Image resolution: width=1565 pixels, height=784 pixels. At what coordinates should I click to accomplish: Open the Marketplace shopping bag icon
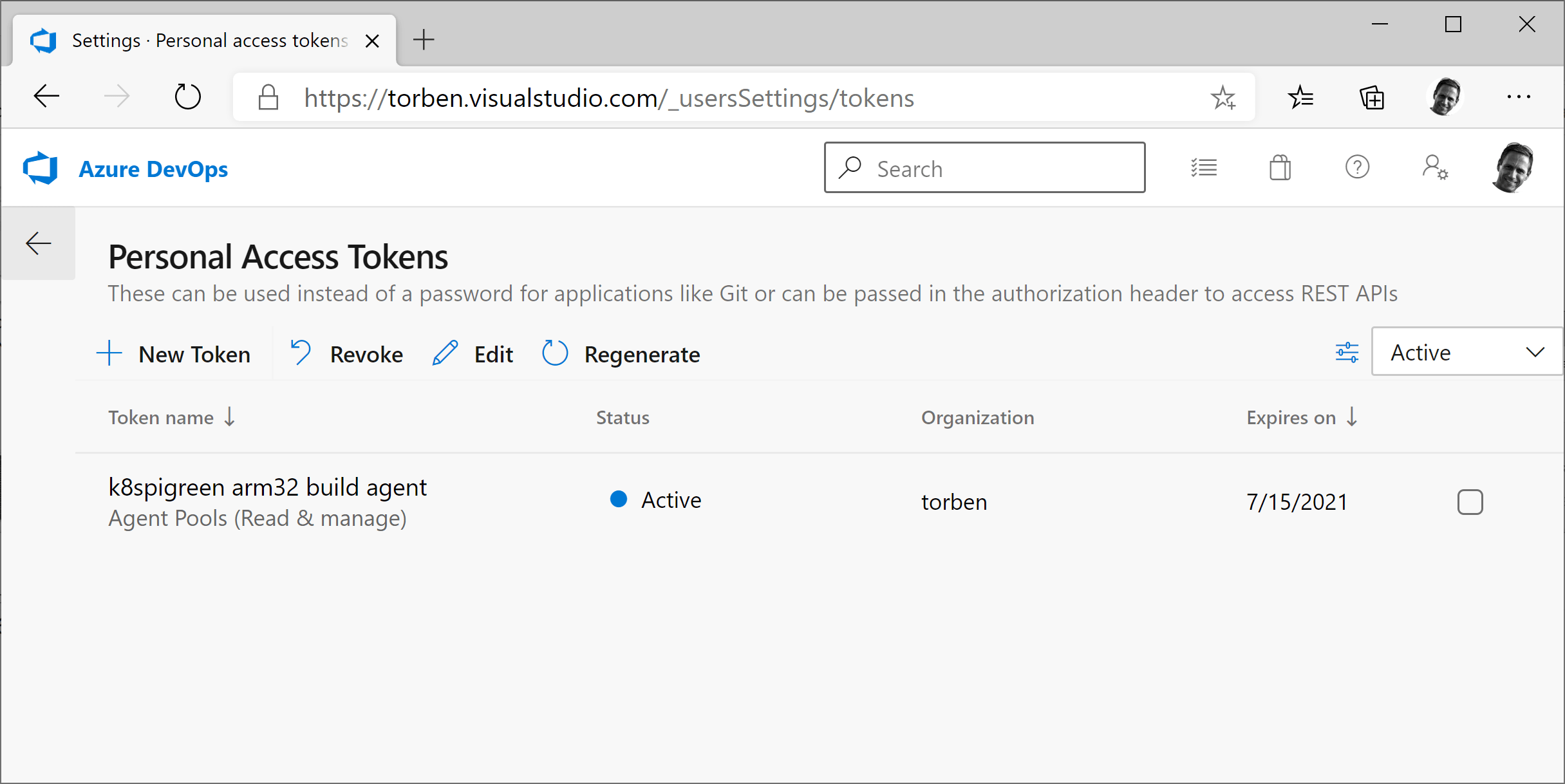tap(1280, 168)
